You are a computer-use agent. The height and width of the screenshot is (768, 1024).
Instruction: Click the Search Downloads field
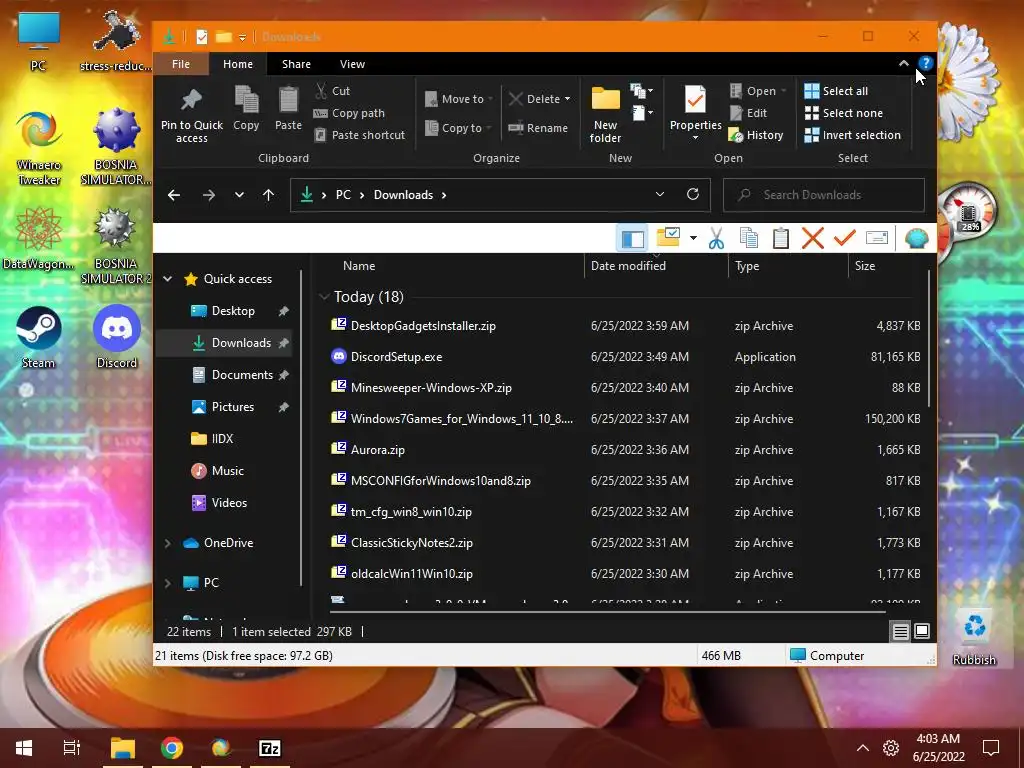[824, 195]
